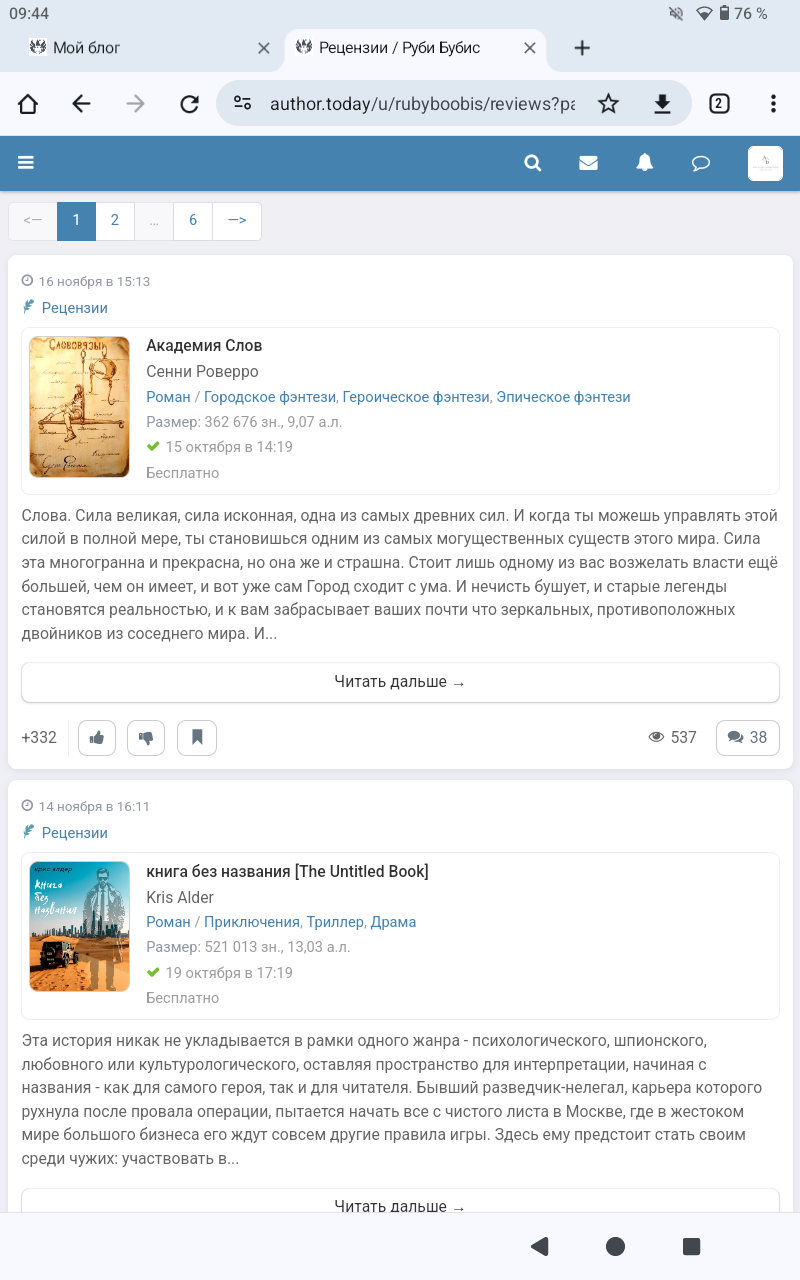Click Читать дальше under Академия Слов review
Screen dimensions: 800x1280
pos(400,682)
